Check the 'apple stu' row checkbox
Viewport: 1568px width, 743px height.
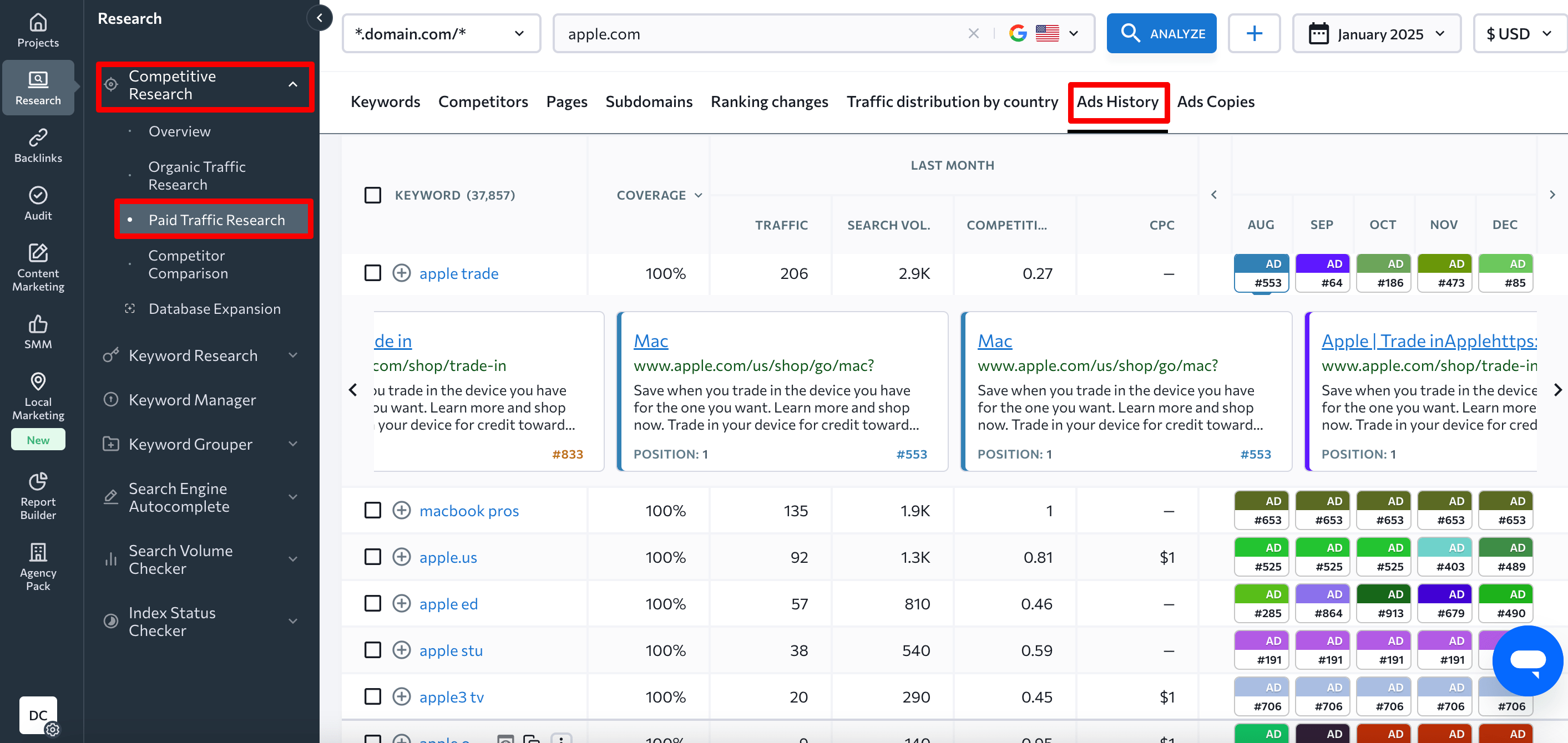(372, 650)
